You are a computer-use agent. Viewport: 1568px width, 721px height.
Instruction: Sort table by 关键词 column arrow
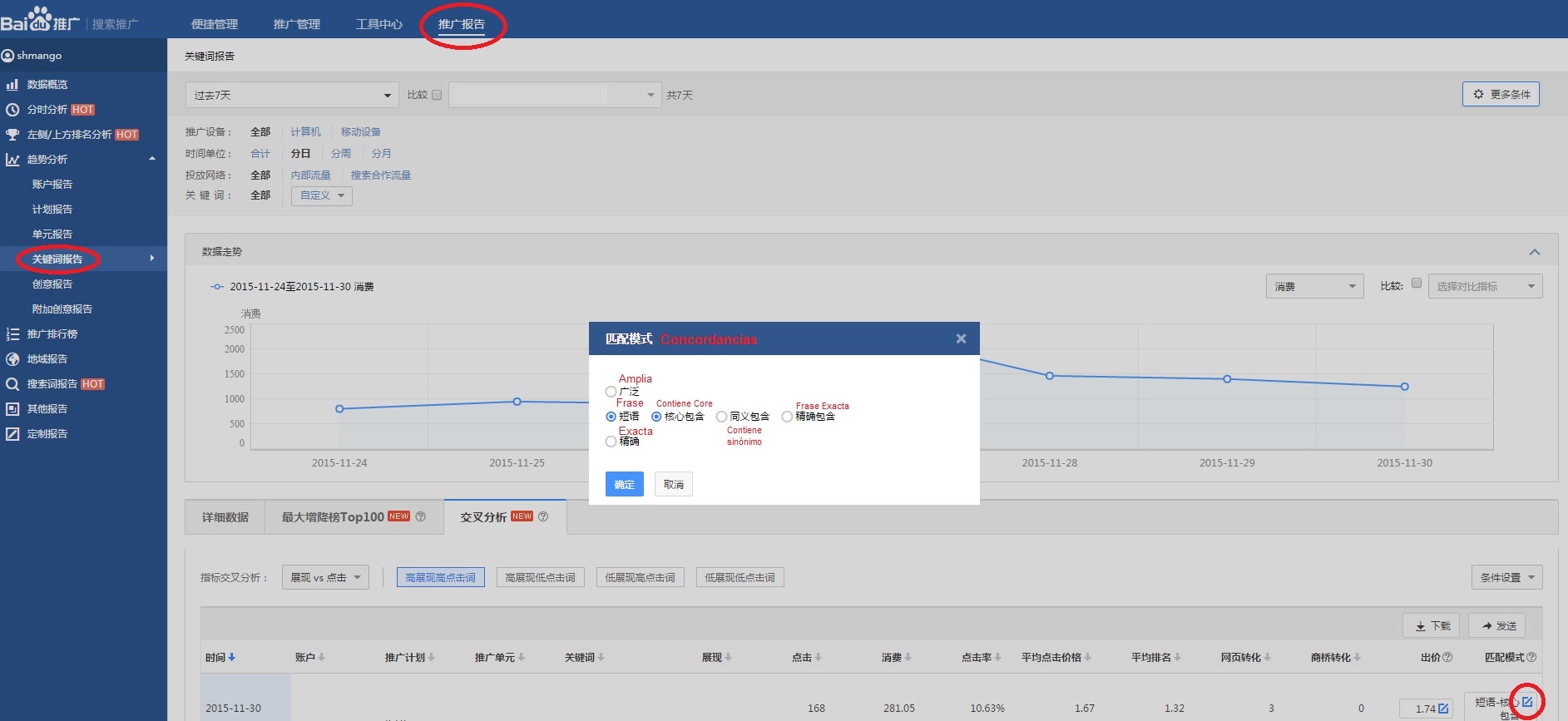pos(601,657)
